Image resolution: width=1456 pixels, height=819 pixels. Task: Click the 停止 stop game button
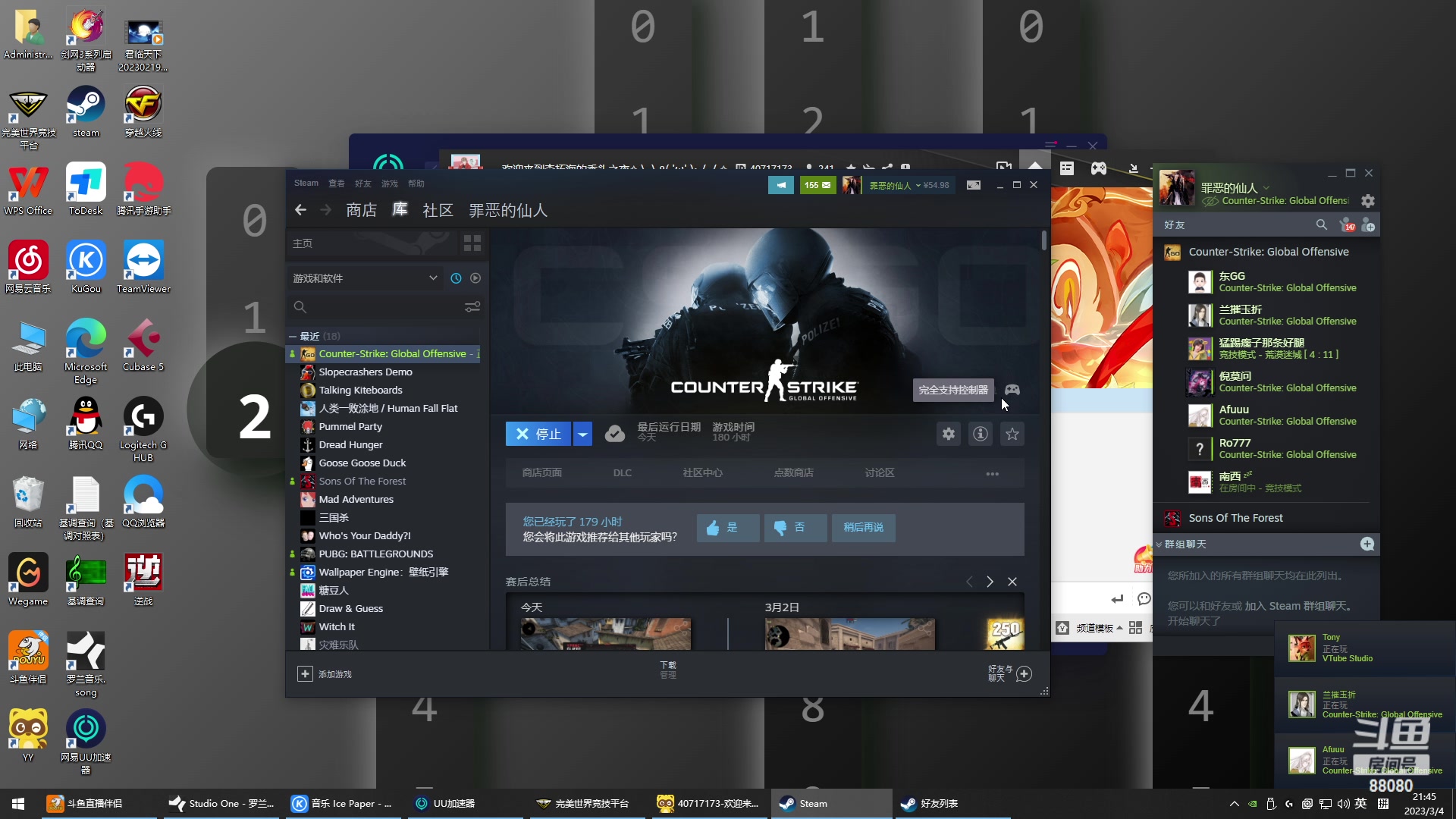pos(538,434)
